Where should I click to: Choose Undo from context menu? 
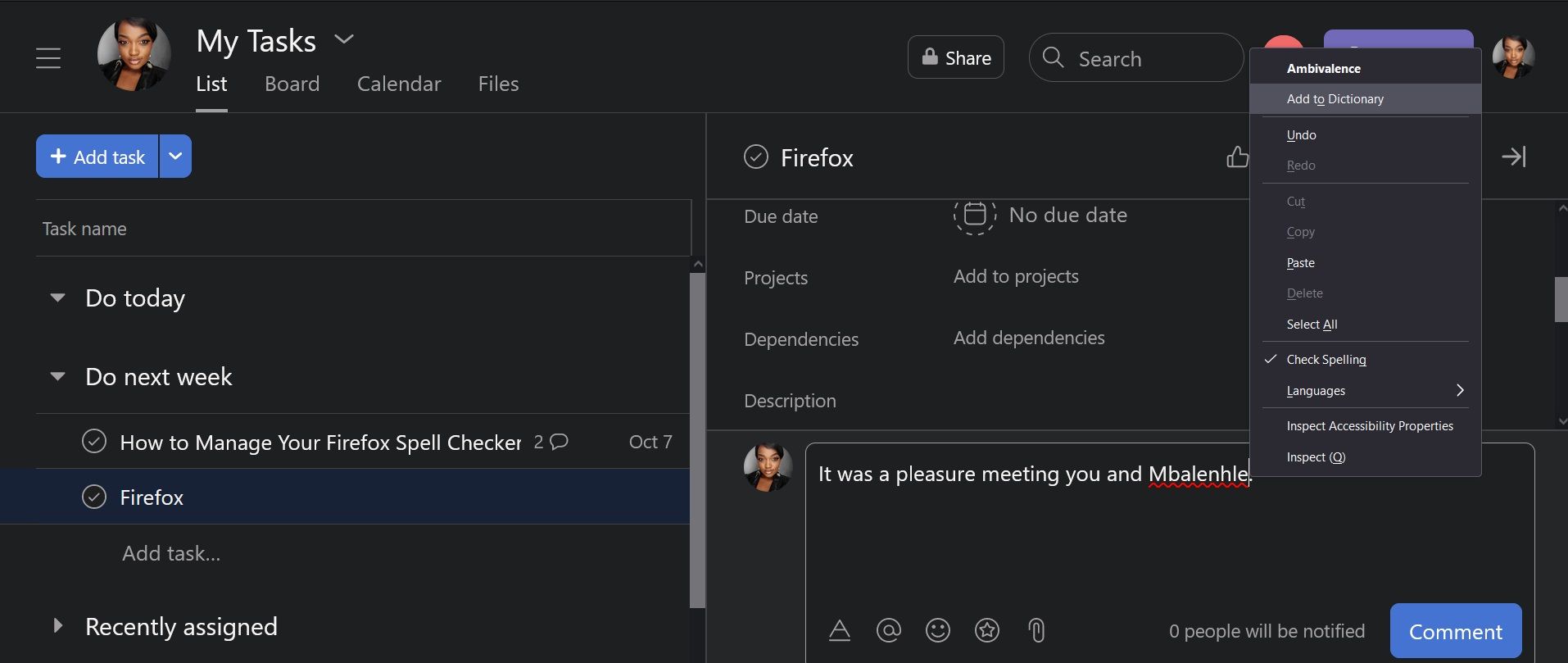click(x=1366, y=135)
